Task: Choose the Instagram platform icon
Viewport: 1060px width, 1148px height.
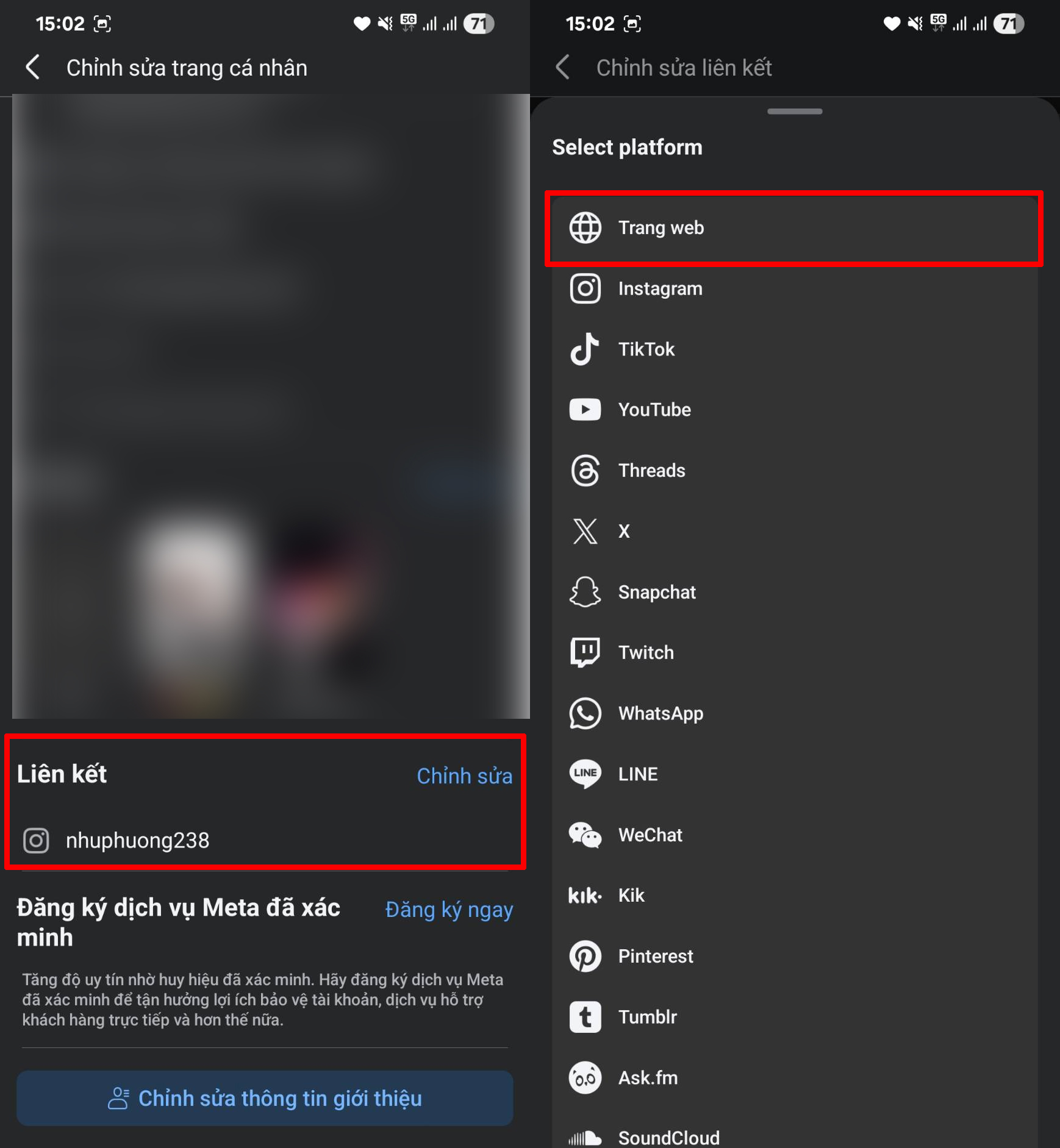Action: 585,288
